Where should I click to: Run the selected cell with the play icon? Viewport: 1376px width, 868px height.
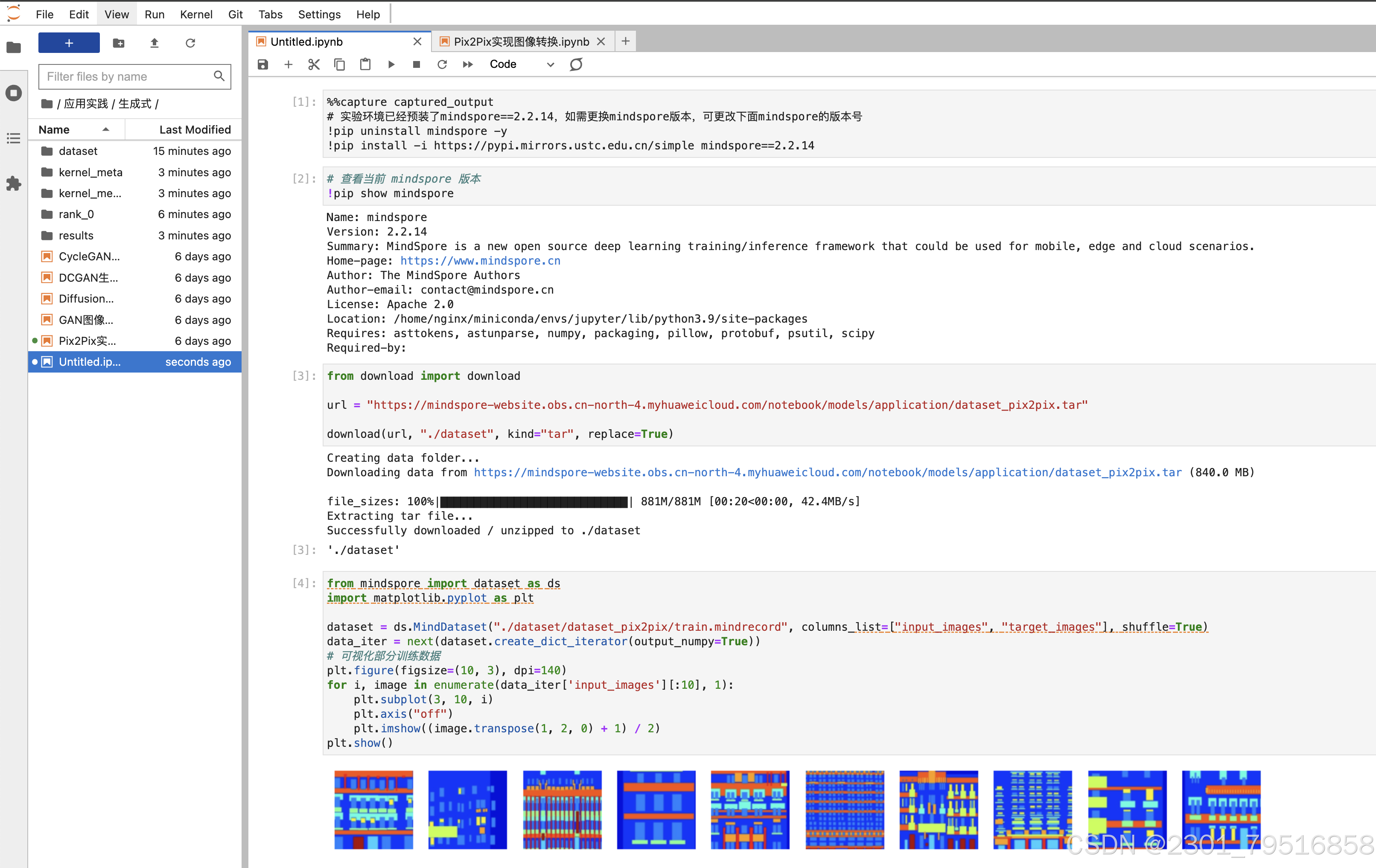click(391, 64)
